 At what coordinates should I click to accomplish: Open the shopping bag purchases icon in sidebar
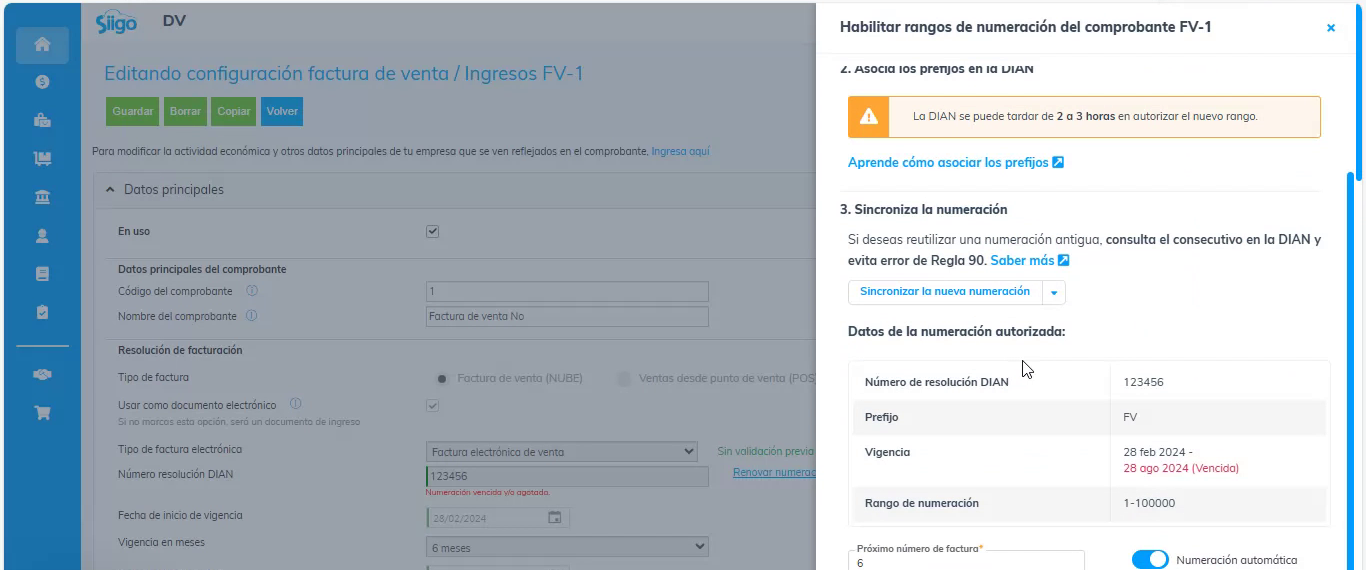pyautogui.click(x=42, y=121)
